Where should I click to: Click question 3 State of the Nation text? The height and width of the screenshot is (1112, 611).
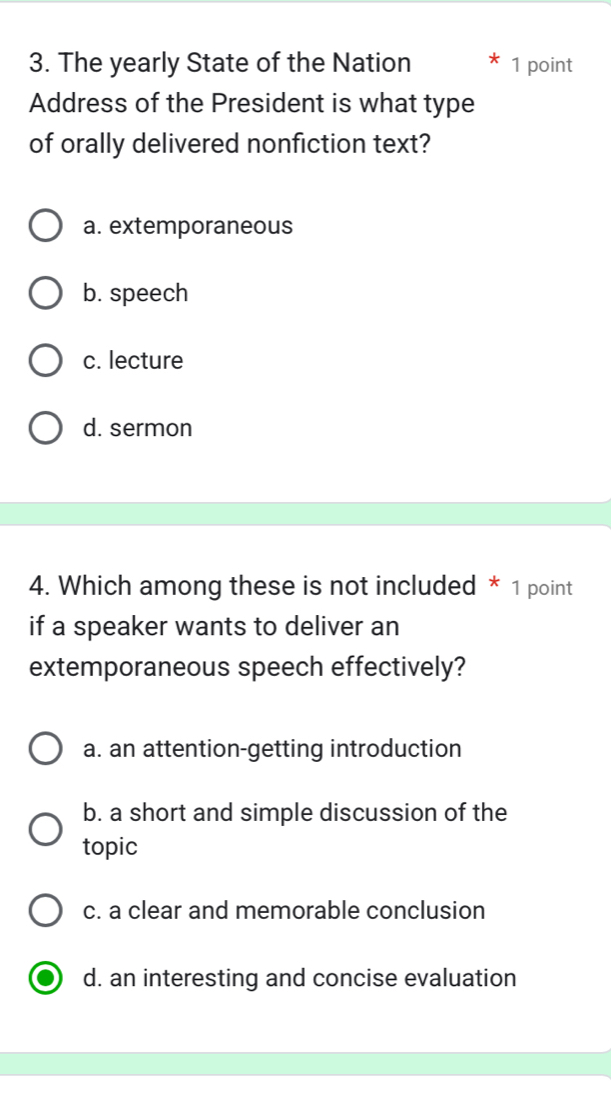coord(252,104)
